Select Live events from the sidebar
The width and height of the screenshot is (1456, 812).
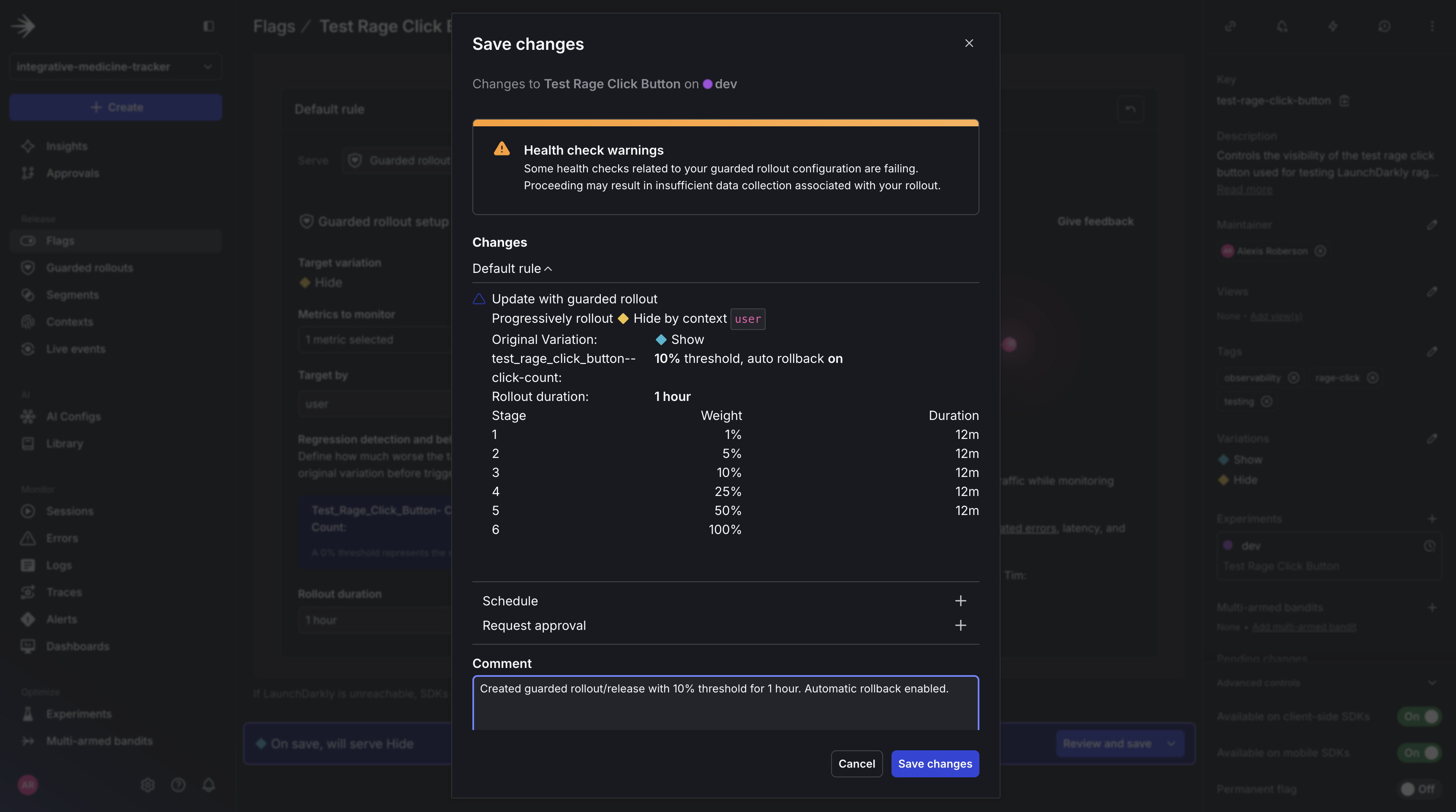click(76, 349)
